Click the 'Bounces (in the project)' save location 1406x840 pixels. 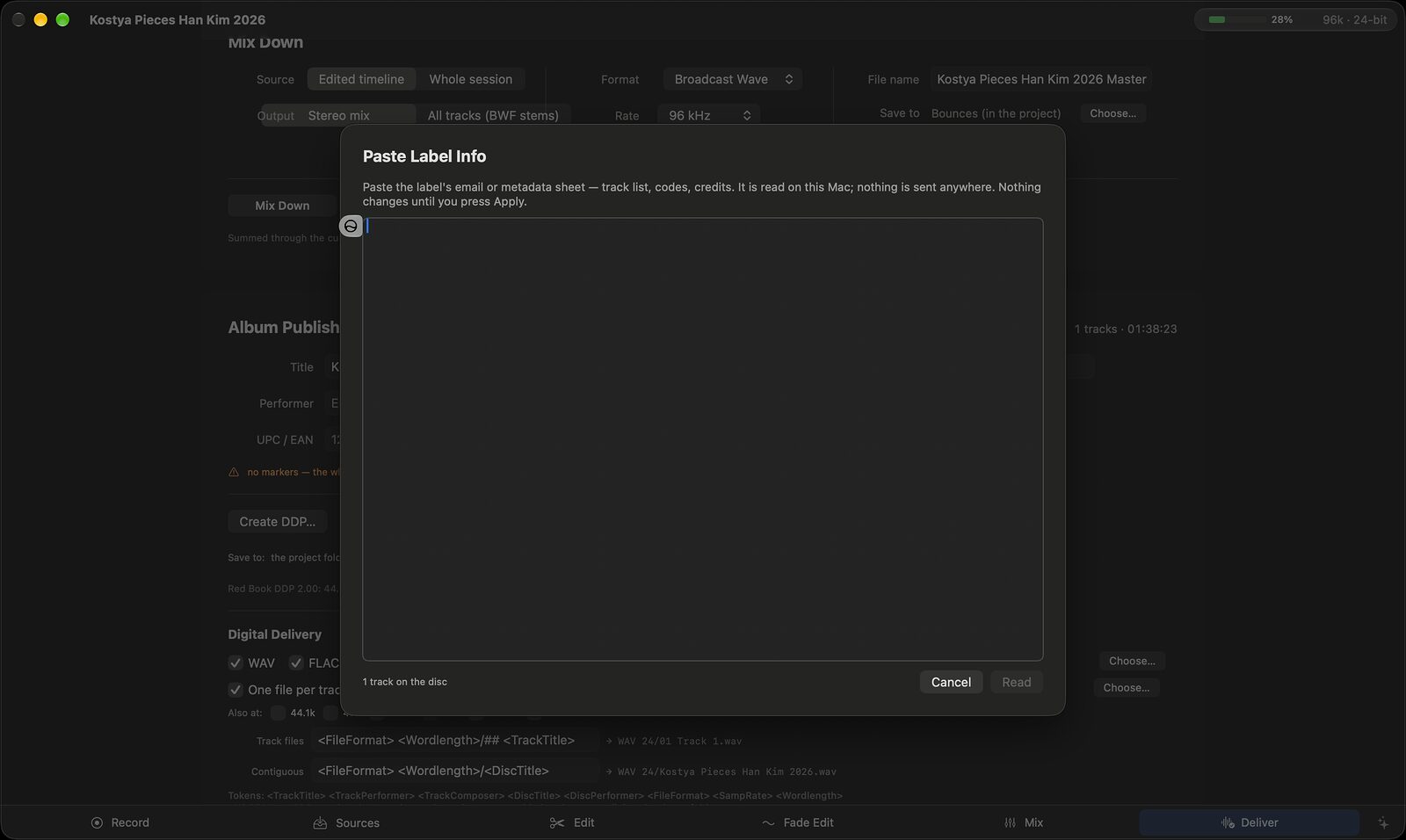[996, 113]
